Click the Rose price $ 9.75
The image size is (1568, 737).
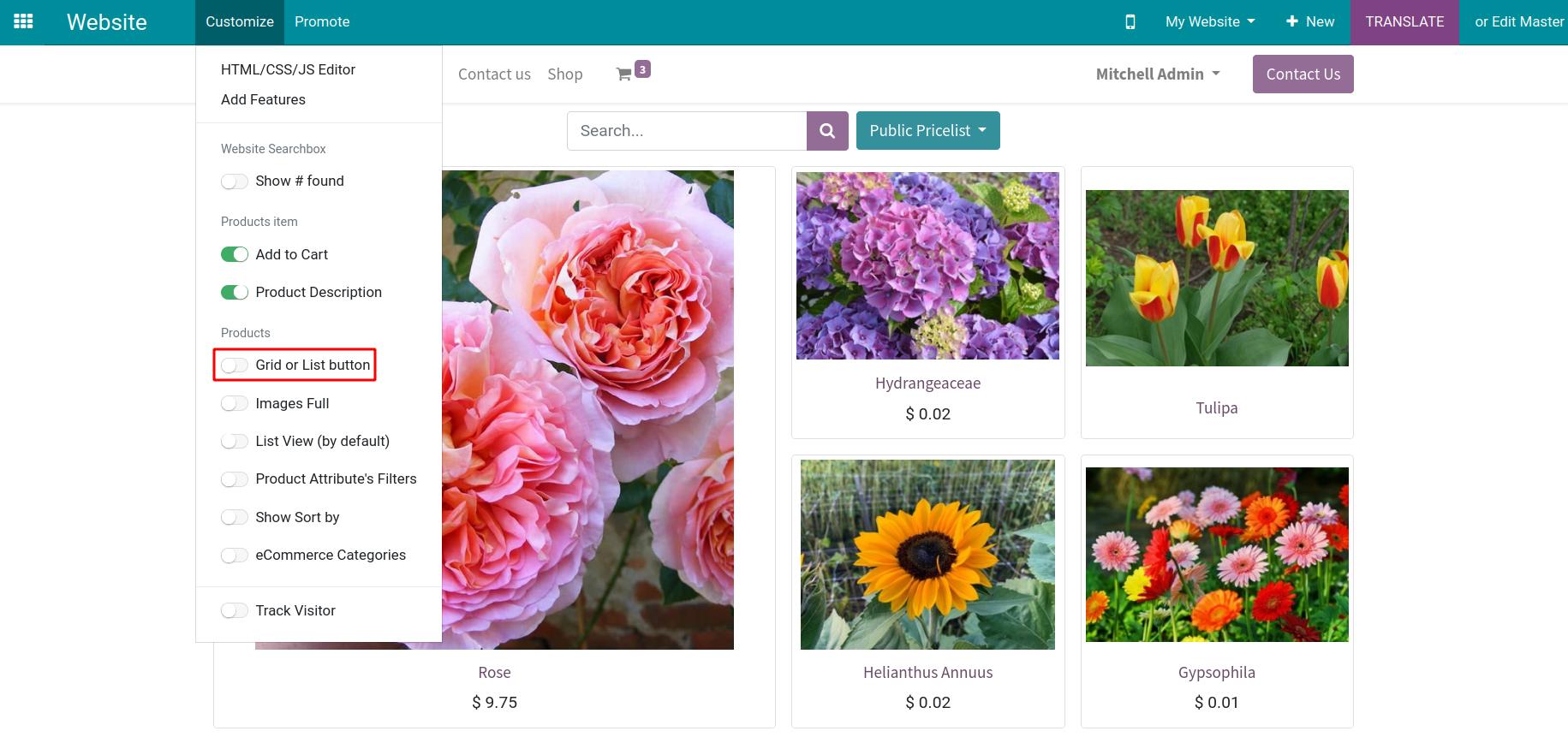click(x=494, y=703)
